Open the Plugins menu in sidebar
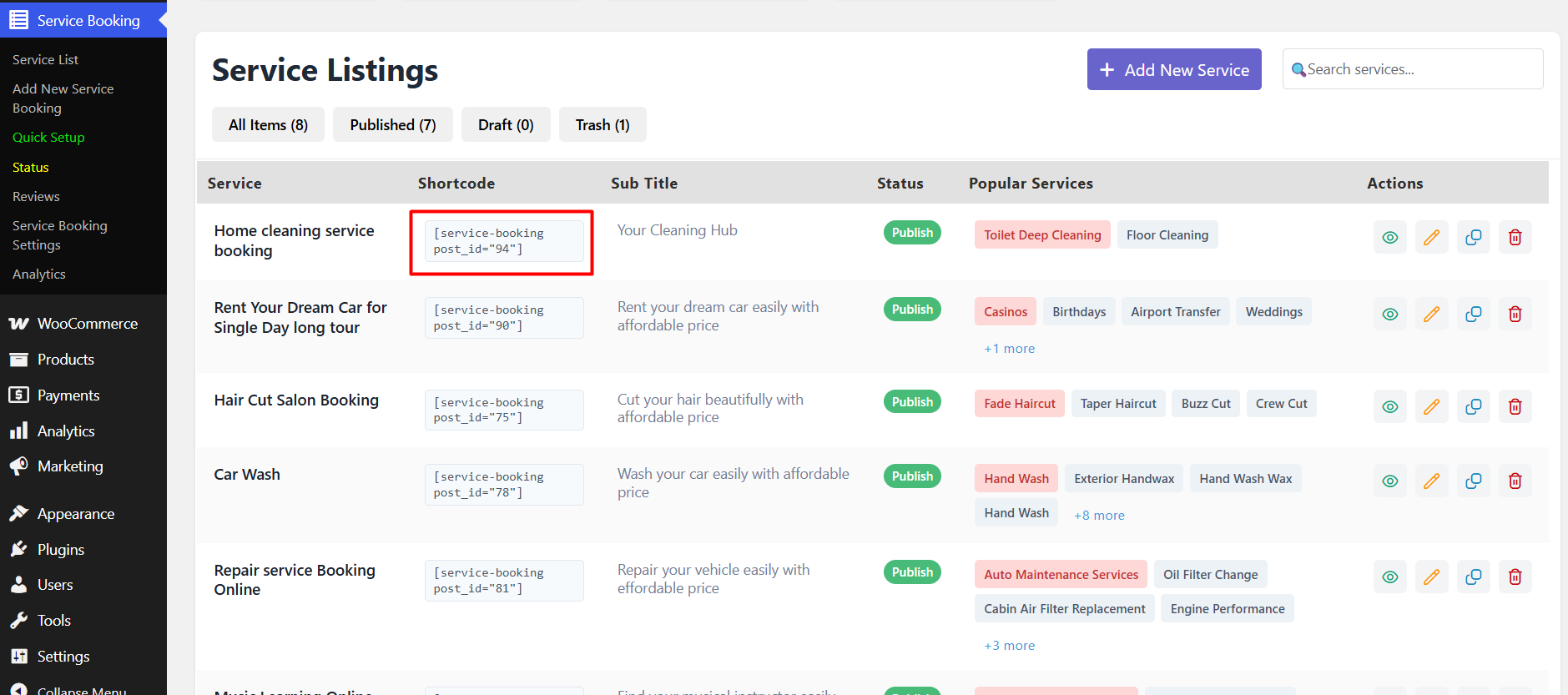 click(60, 550)
